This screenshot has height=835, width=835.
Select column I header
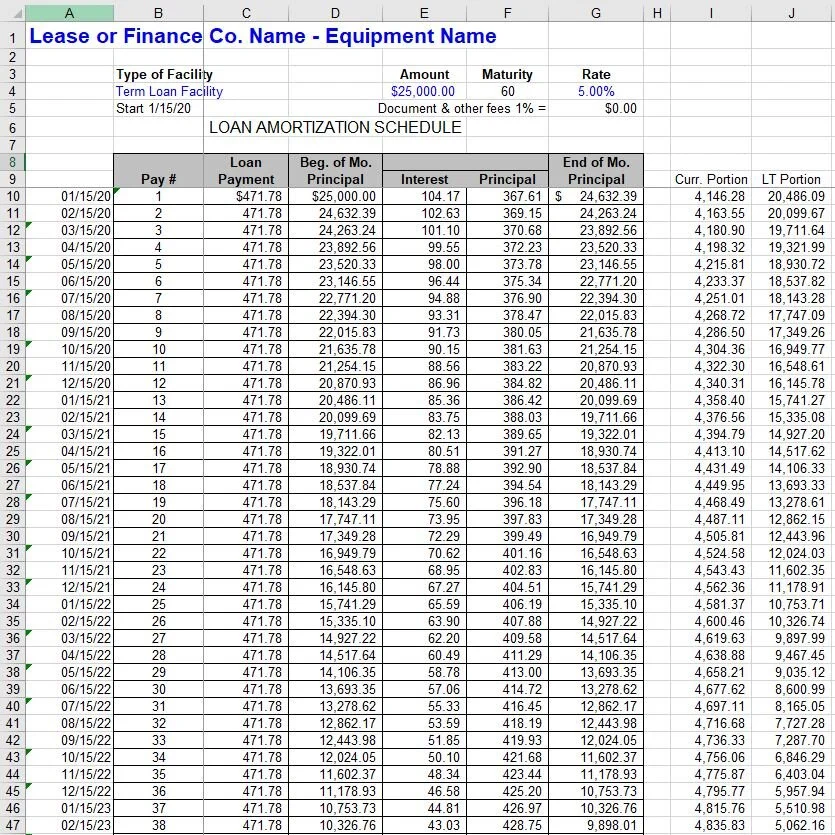711,13
